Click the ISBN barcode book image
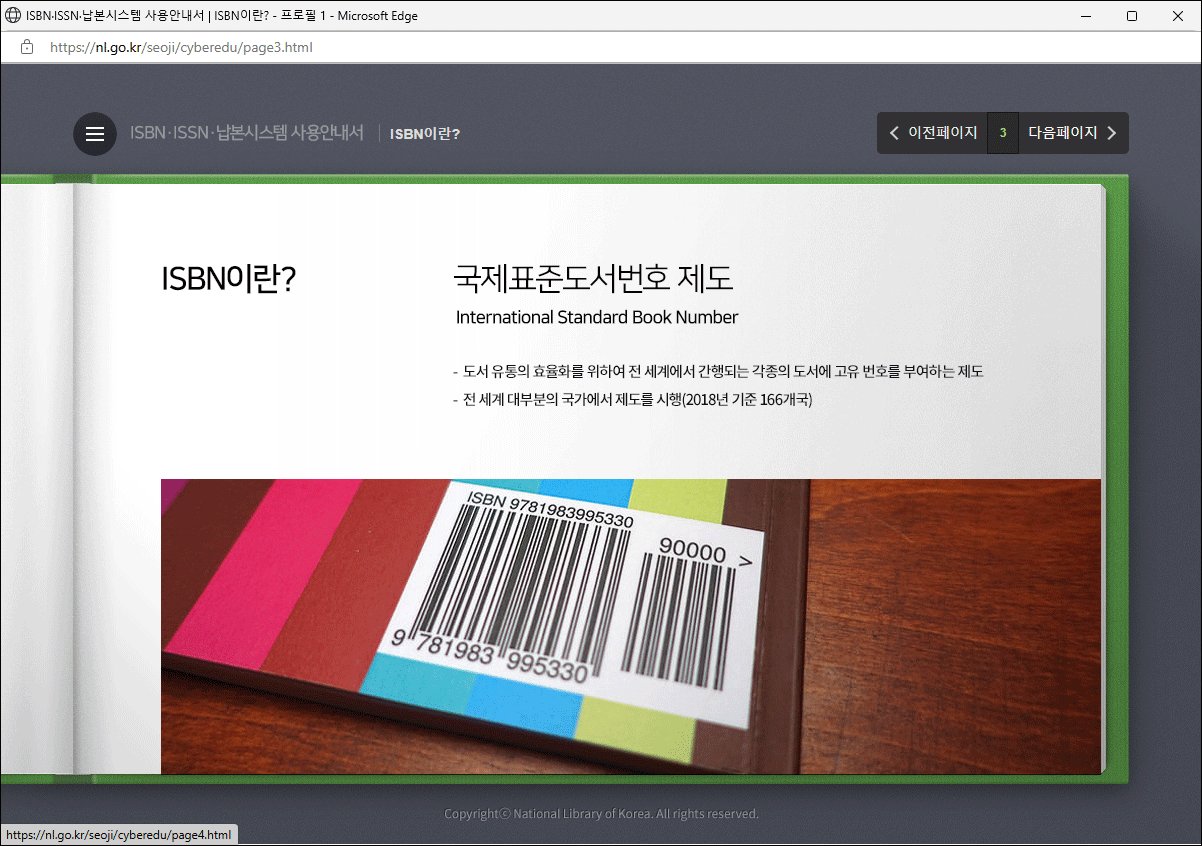1202x846 pixels. (631, 626)
